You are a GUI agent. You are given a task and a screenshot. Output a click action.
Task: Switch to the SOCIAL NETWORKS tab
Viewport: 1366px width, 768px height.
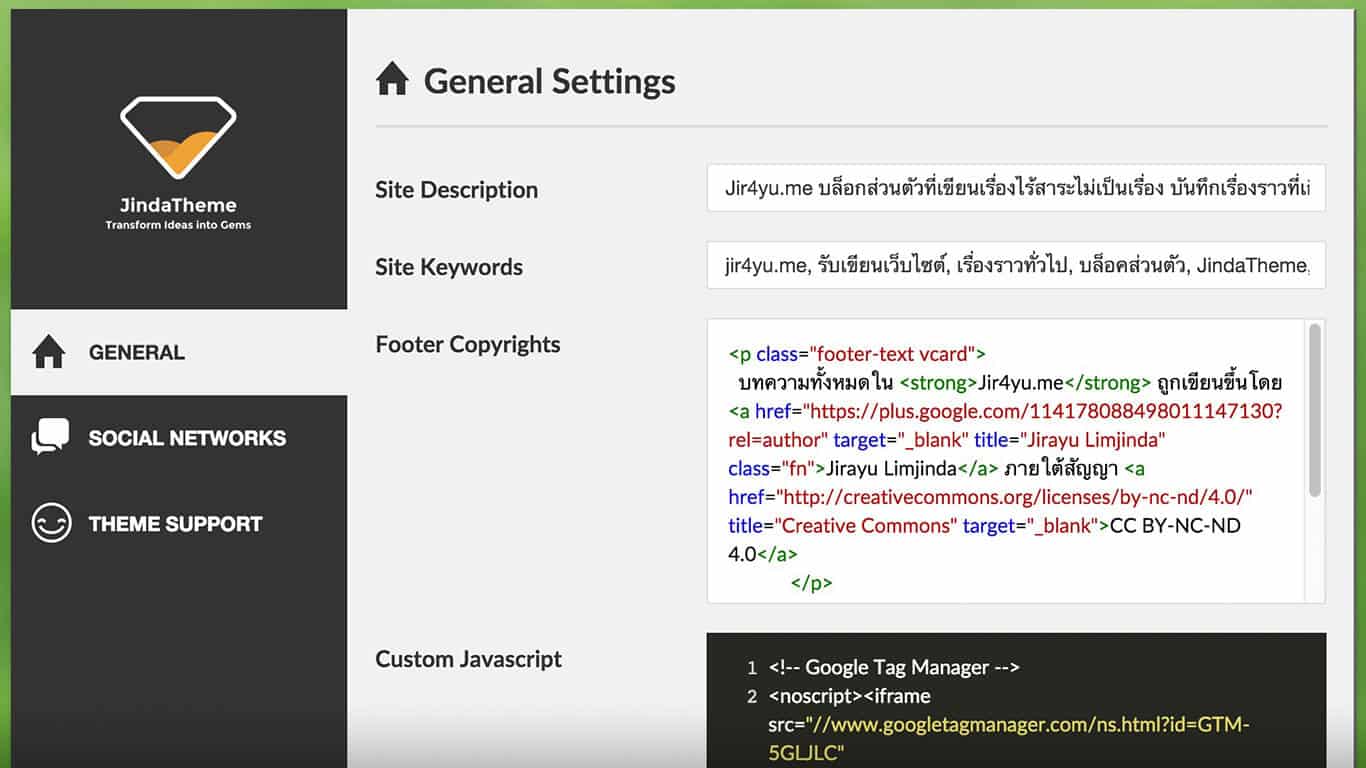click(x=179, y=438)
